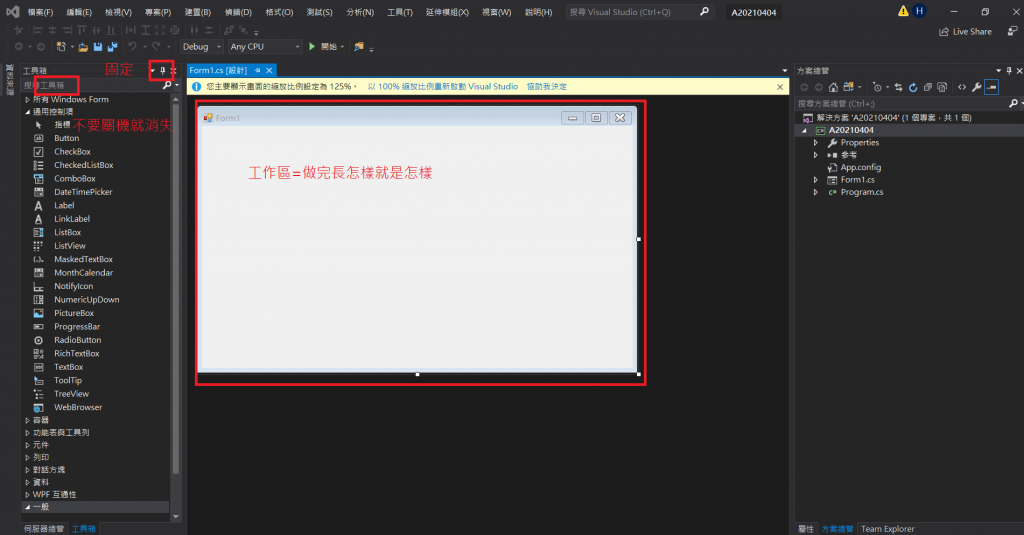Dismiss the yellow scaling info bar
The width and height of the screenshot is (1024, 535).
coord(780,86)
